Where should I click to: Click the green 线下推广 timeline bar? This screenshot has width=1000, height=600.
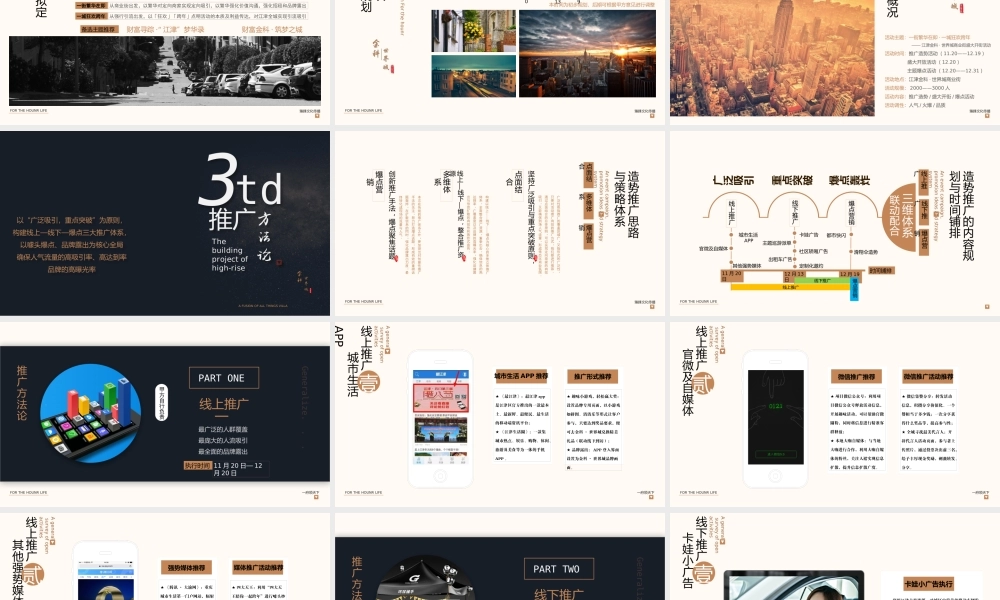[x=820, y=280]
